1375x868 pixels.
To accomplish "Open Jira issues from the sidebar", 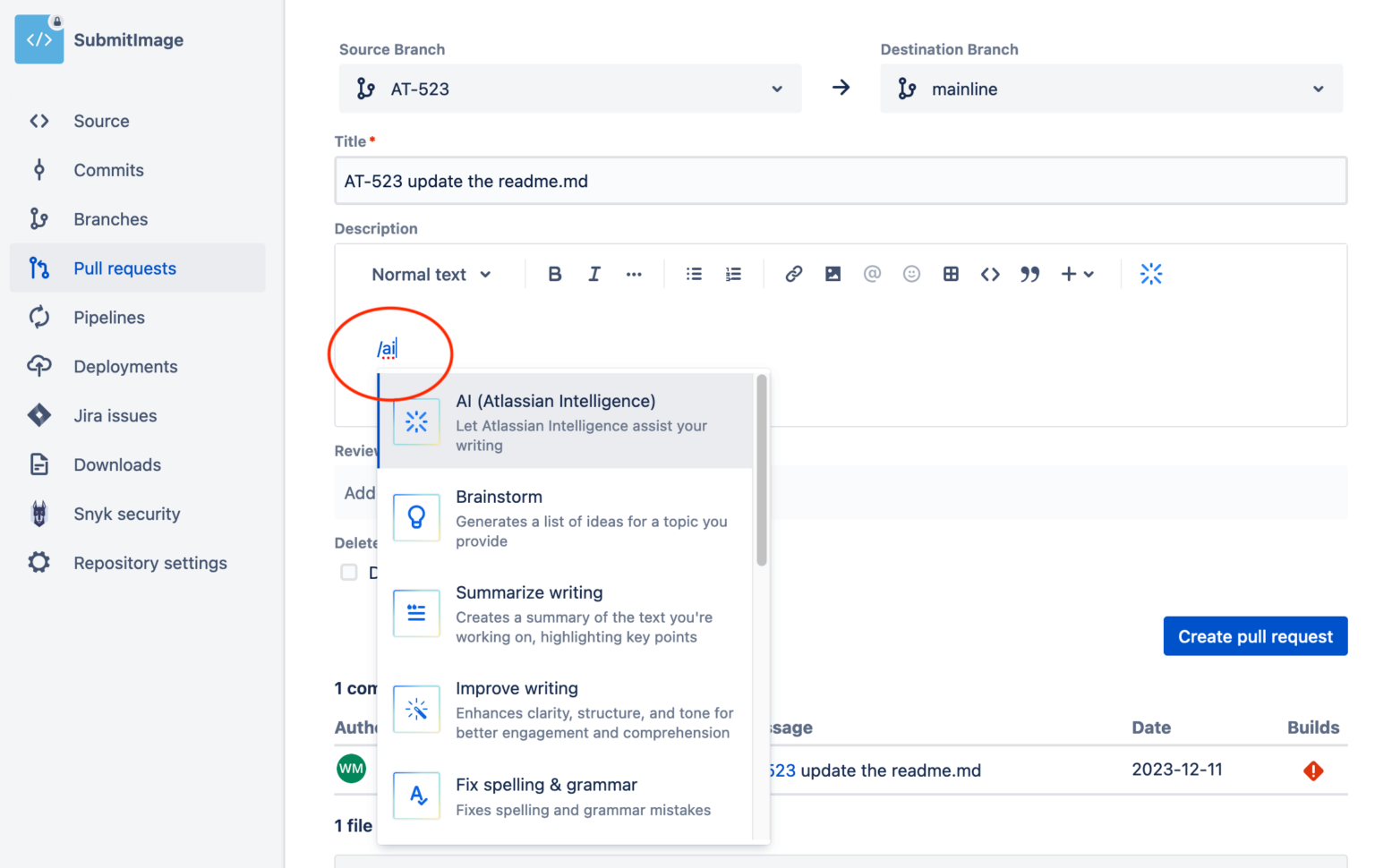I will tap(113, 415).
